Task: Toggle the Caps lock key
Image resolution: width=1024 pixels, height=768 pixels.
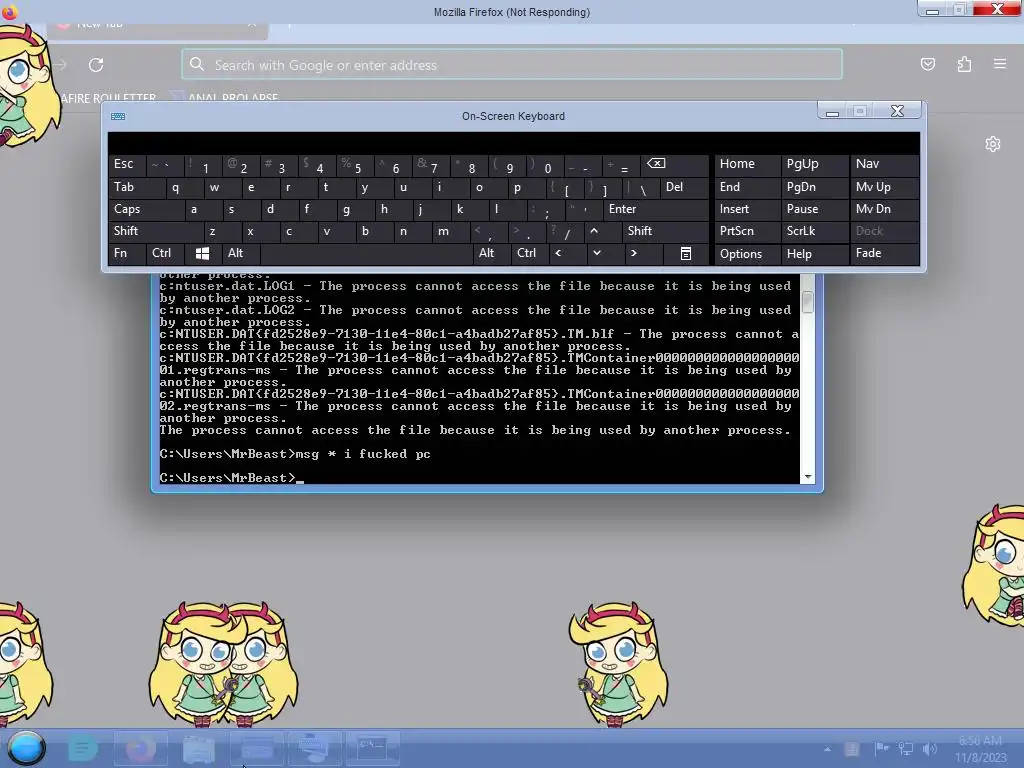Action: (146, 209)
